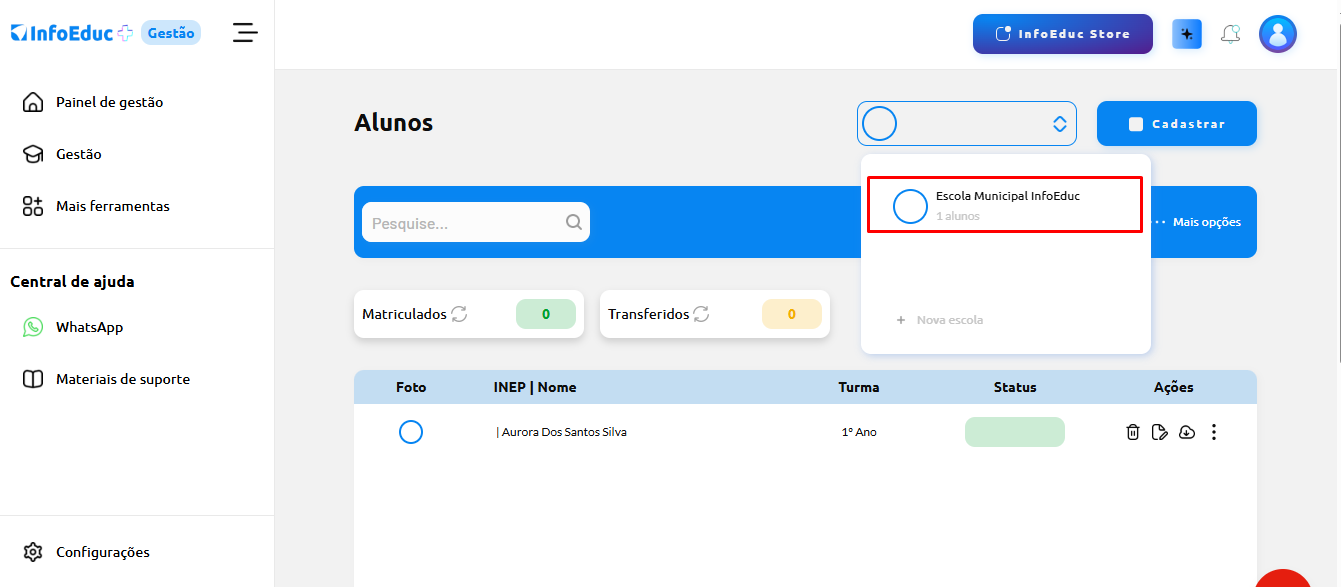
Task: Open Painel de gestão menu item
Action: coord(109,102)
